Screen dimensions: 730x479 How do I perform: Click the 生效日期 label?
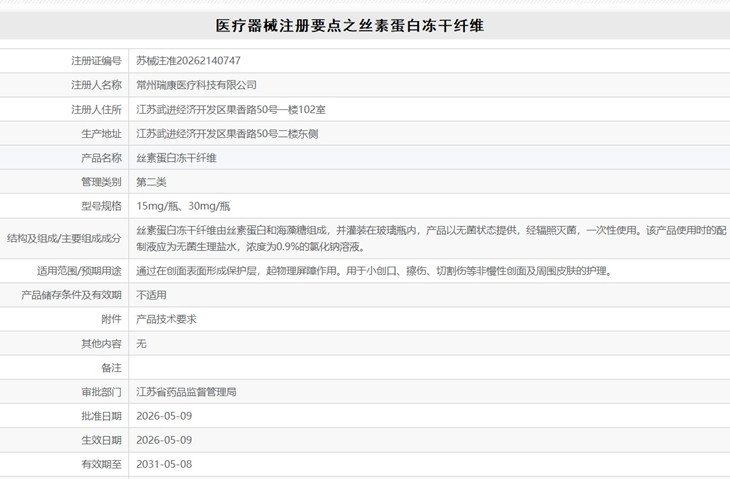click(101, 440)
